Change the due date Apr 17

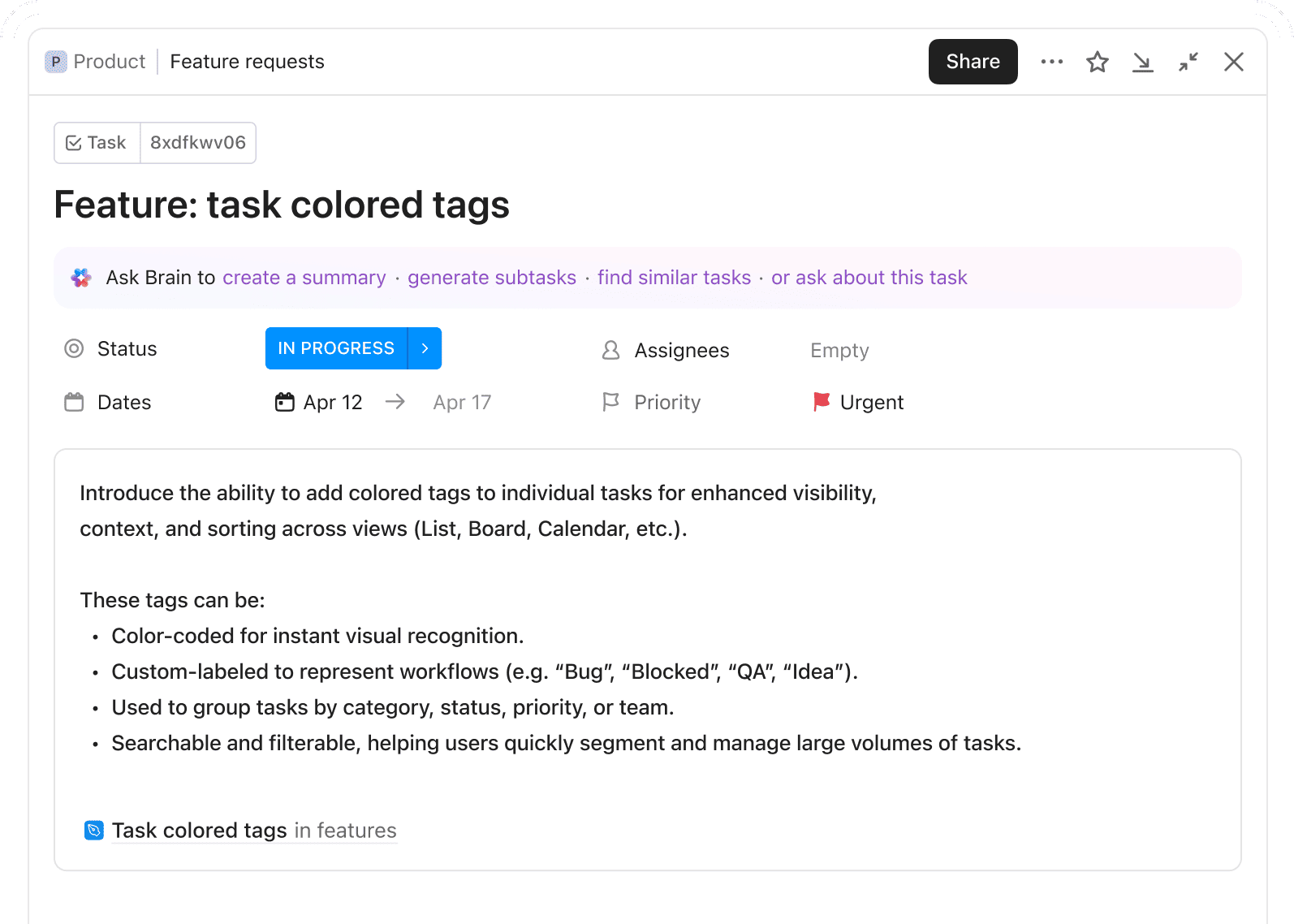[x=462, y=402]
